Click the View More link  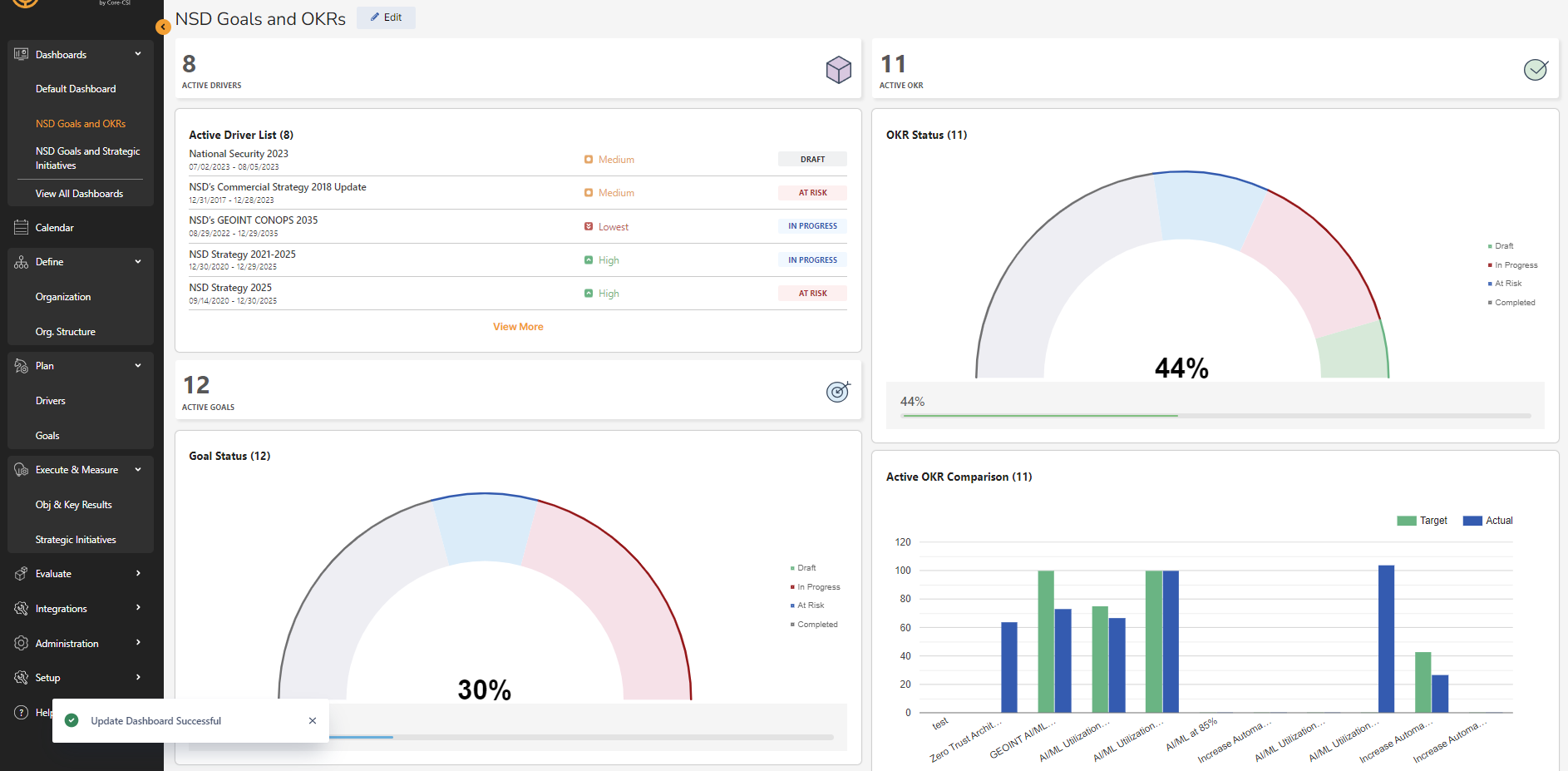click(517, 326)
